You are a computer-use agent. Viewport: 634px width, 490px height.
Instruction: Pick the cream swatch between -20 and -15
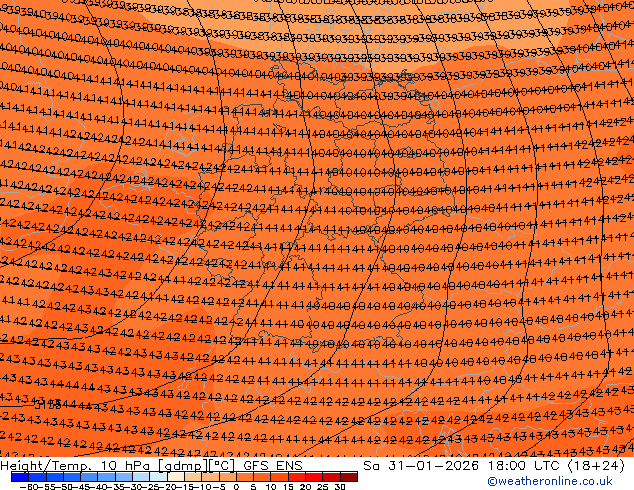[176, 477]
